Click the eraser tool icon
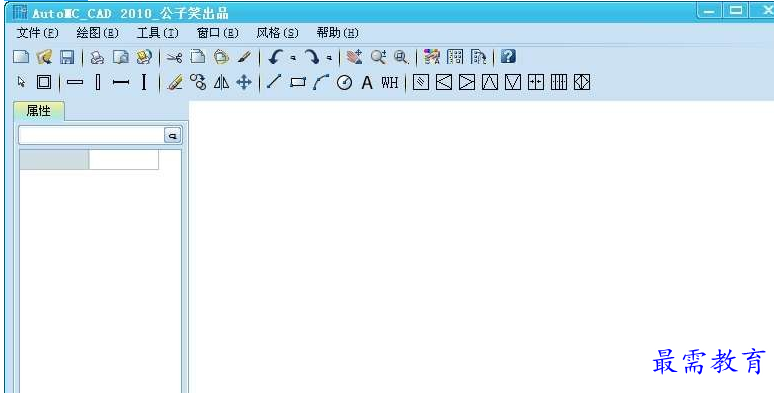This screenshot has width=774, height=393. 174,82
